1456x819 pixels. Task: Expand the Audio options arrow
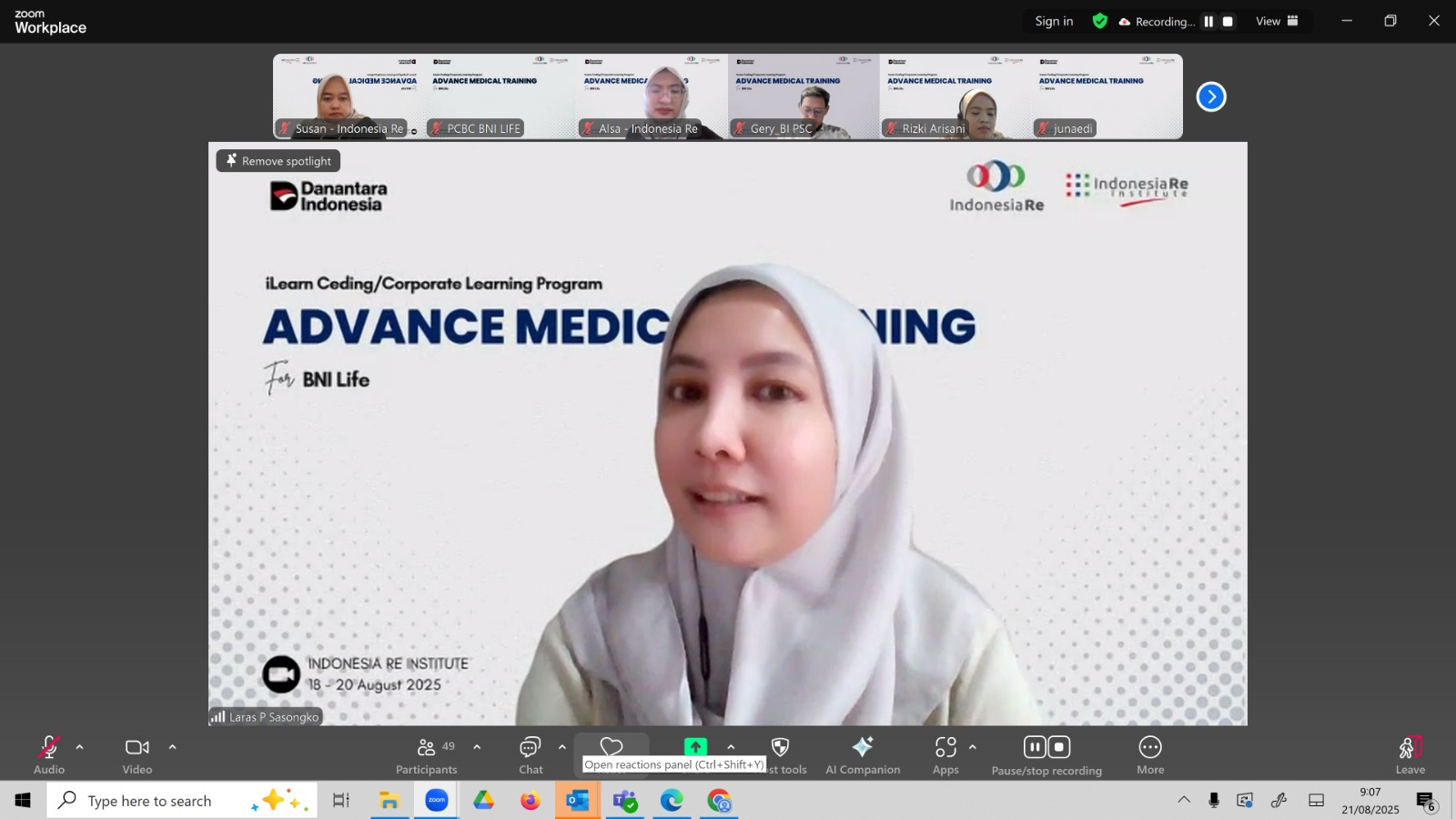(x=80, y=747)
